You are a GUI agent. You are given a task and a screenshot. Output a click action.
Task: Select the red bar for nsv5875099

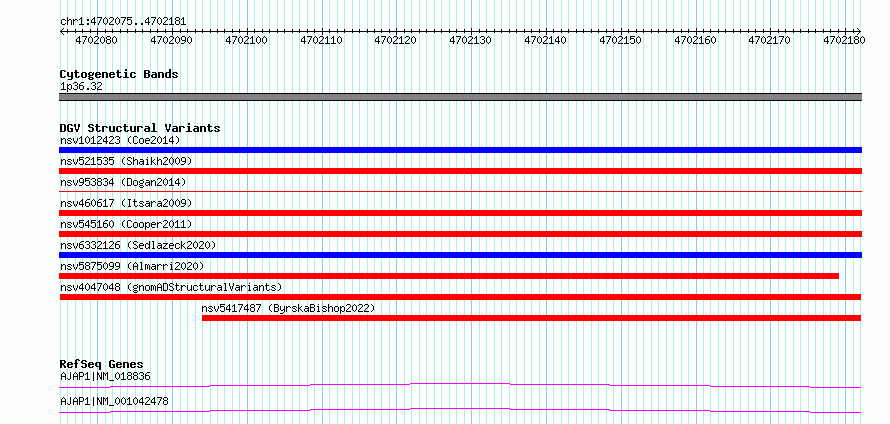[x=449, y=276]
